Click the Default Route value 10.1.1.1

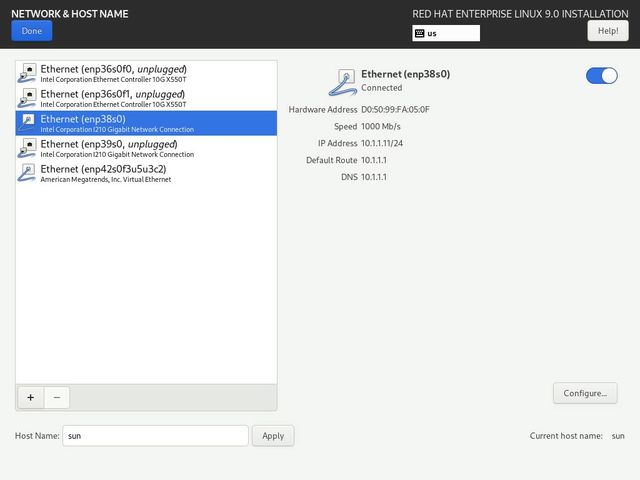click(x=374, y=160)
